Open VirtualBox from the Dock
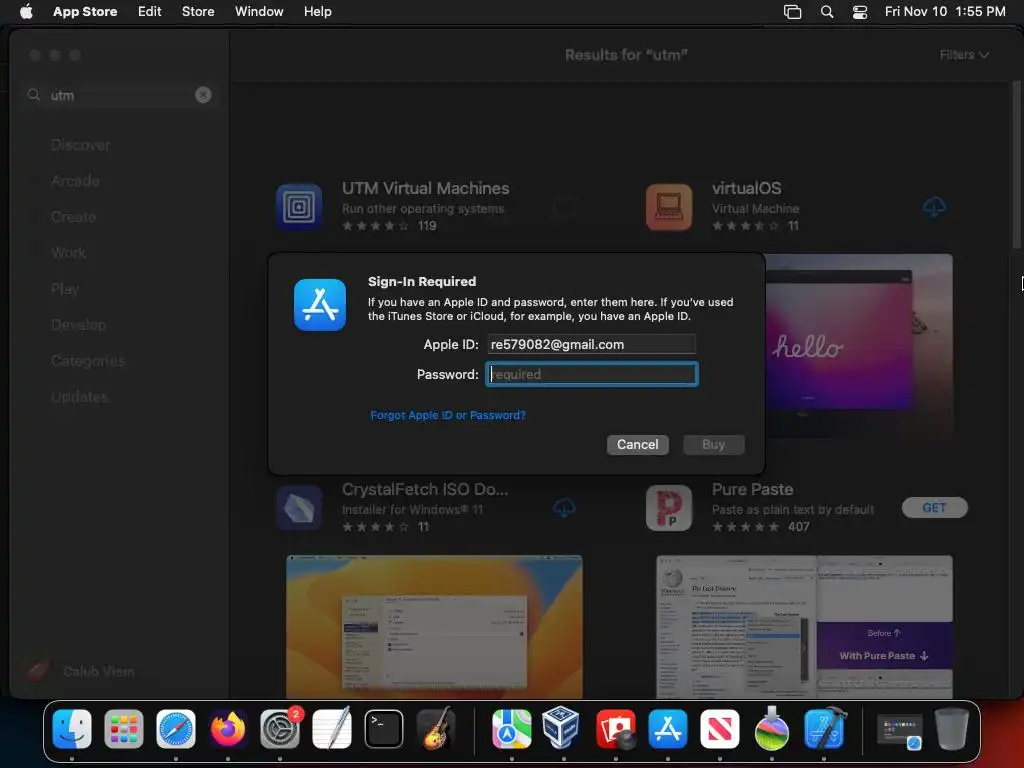Viewport: 1024px width, 768px height. [563, 729]
